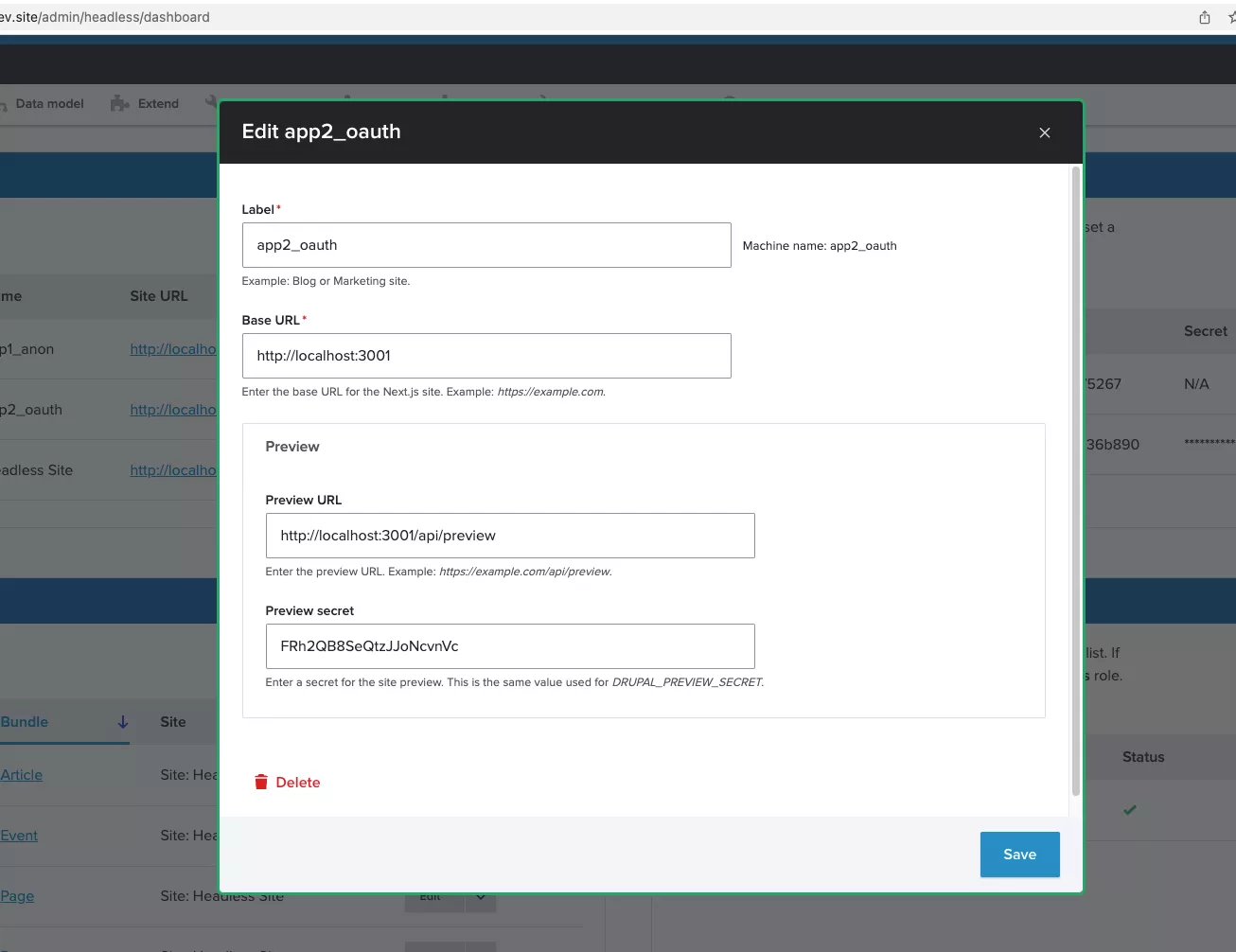
Task: Select the Preview secret field
Action: [510, 646]
